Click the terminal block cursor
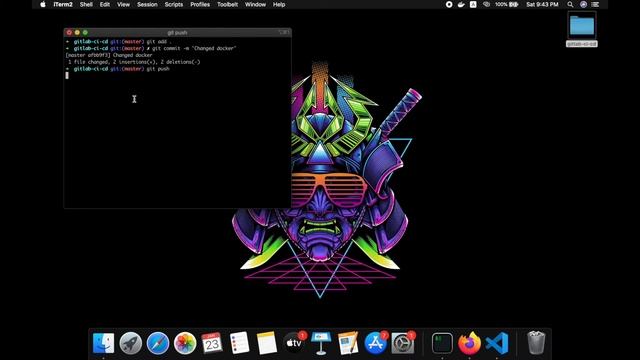 point(67,76)
